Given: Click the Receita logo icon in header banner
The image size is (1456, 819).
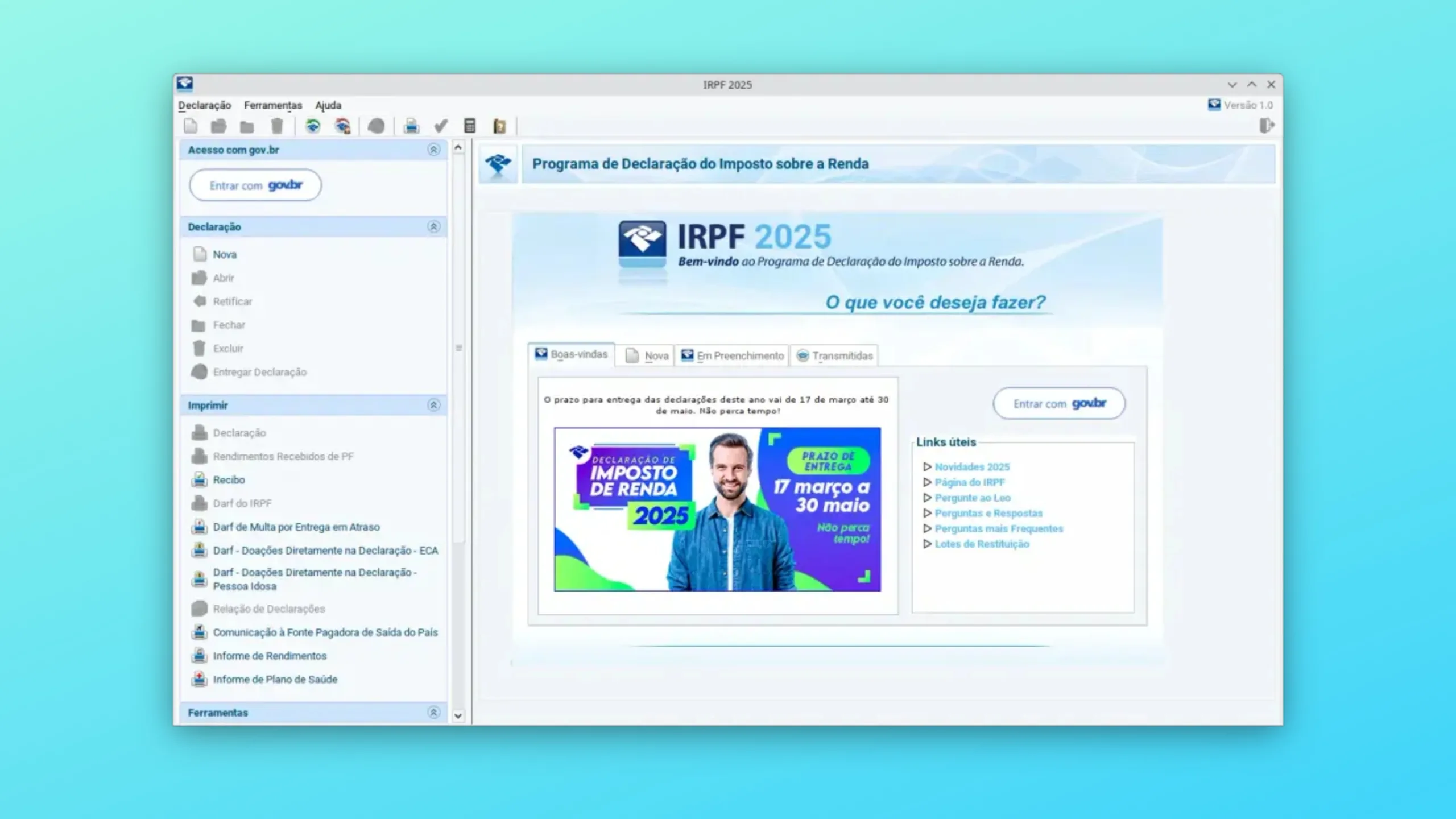Looking at the screenshot, I should tap(498, 164).
